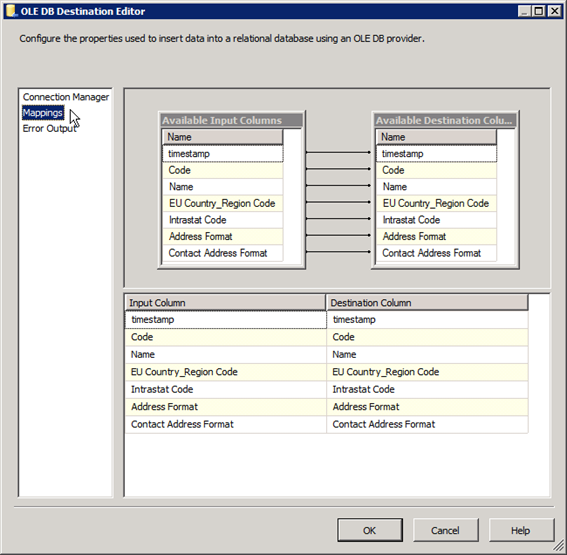This screenshot has width=567, height=555.
Task: Select the mapping line between Name columns
Action: click(x=338, y=185)
